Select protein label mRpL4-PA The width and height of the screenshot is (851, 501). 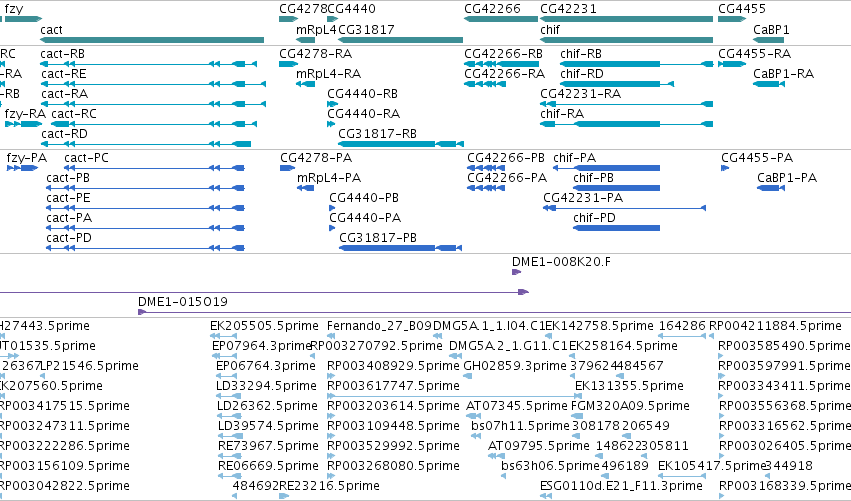tap(329, 178)
